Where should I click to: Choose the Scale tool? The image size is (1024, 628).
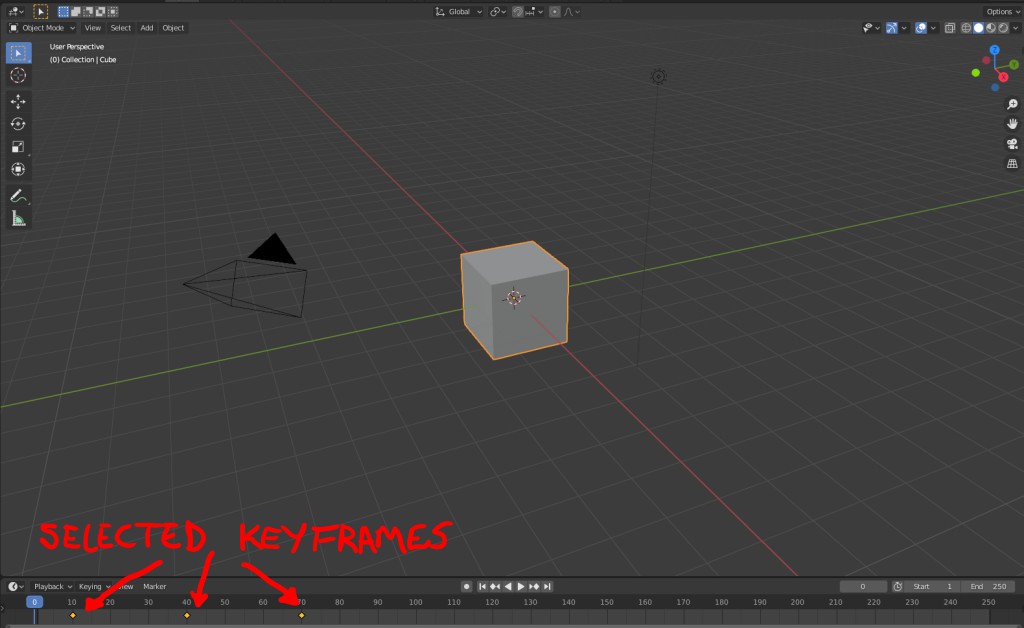pos(18,147)
